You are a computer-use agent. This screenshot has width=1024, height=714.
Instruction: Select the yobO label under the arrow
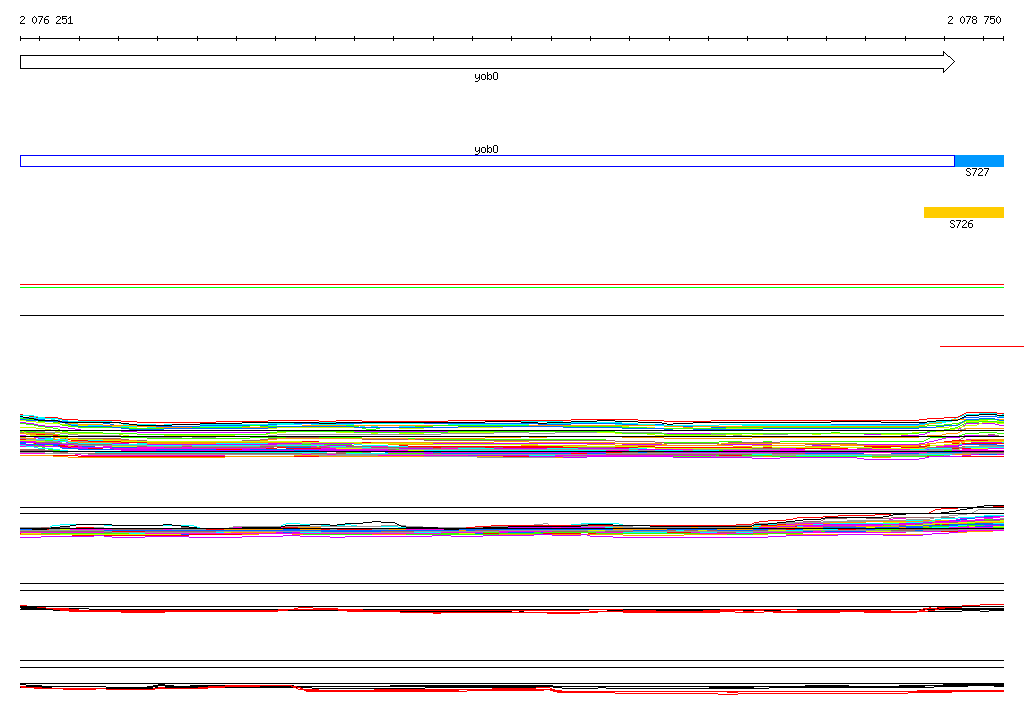tap(486, 77)
